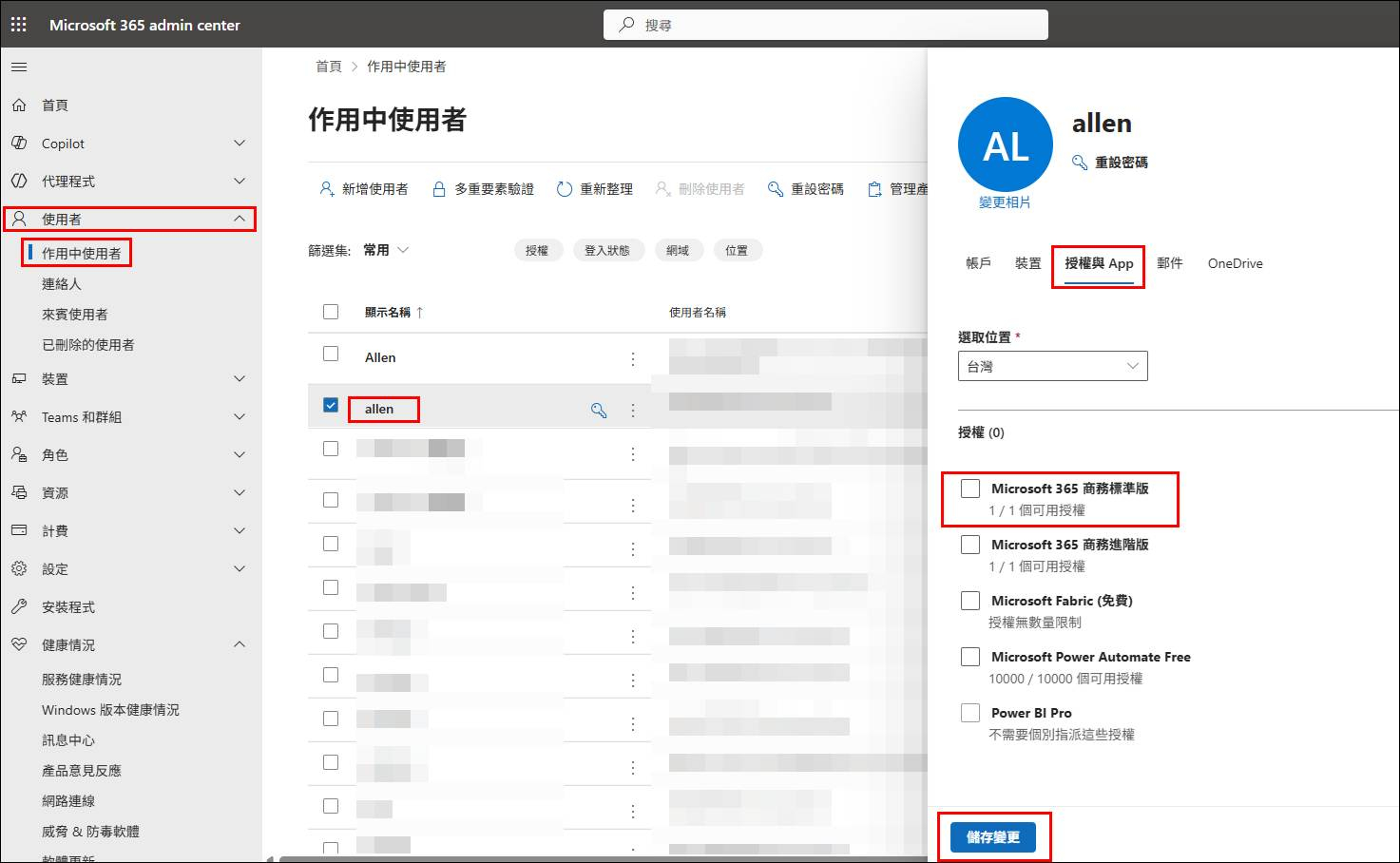
Task: Switch to the 授權與 App tab
Action: (x=1099, y=263)
